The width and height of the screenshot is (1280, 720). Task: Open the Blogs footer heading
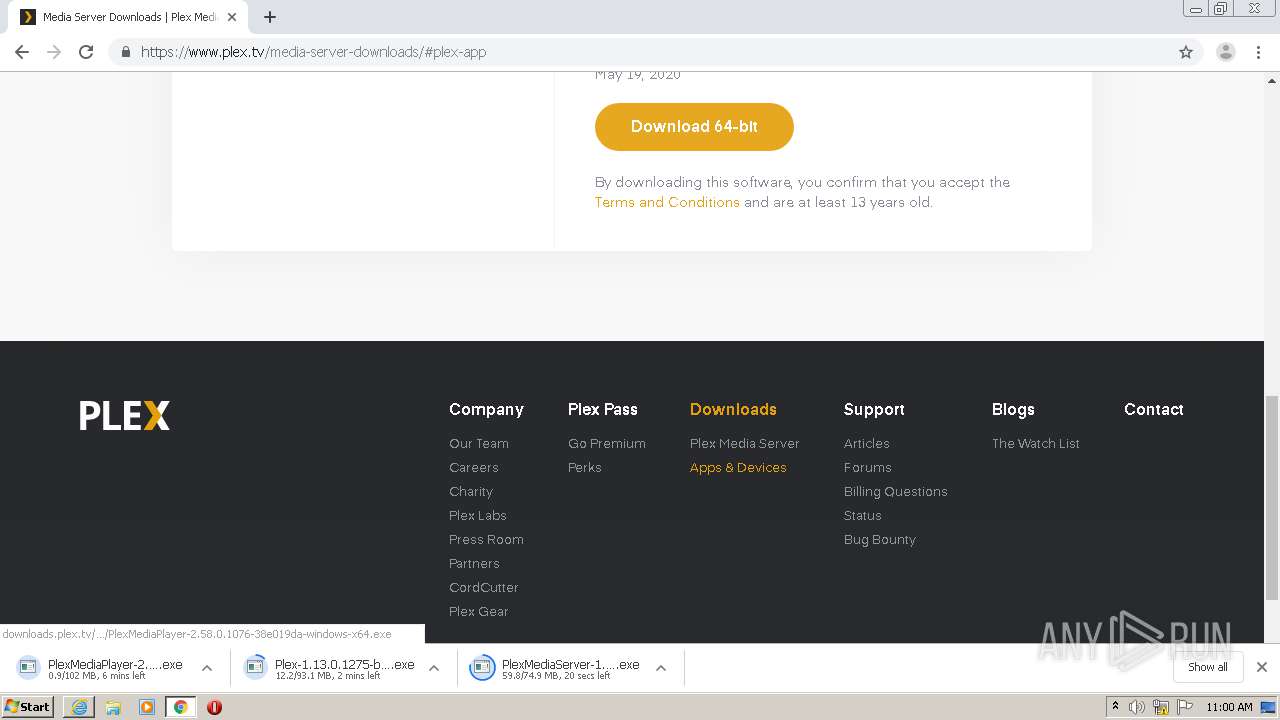point(1013,409)
